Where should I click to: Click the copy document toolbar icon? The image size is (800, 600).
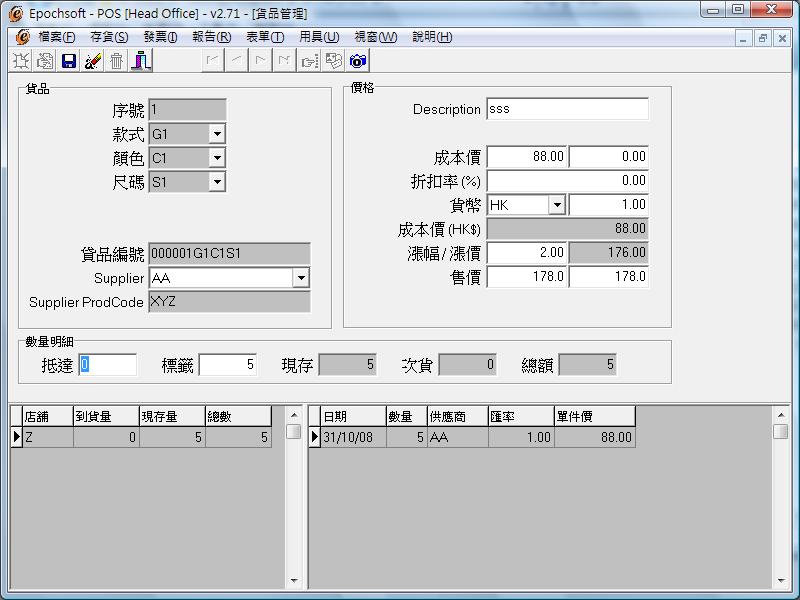pyautogui.click(x=45, y=61)
